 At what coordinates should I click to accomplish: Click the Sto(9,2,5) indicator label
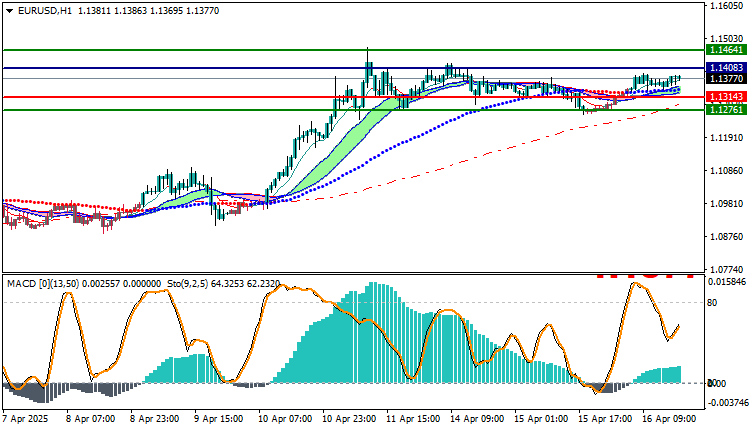[188, 284]
